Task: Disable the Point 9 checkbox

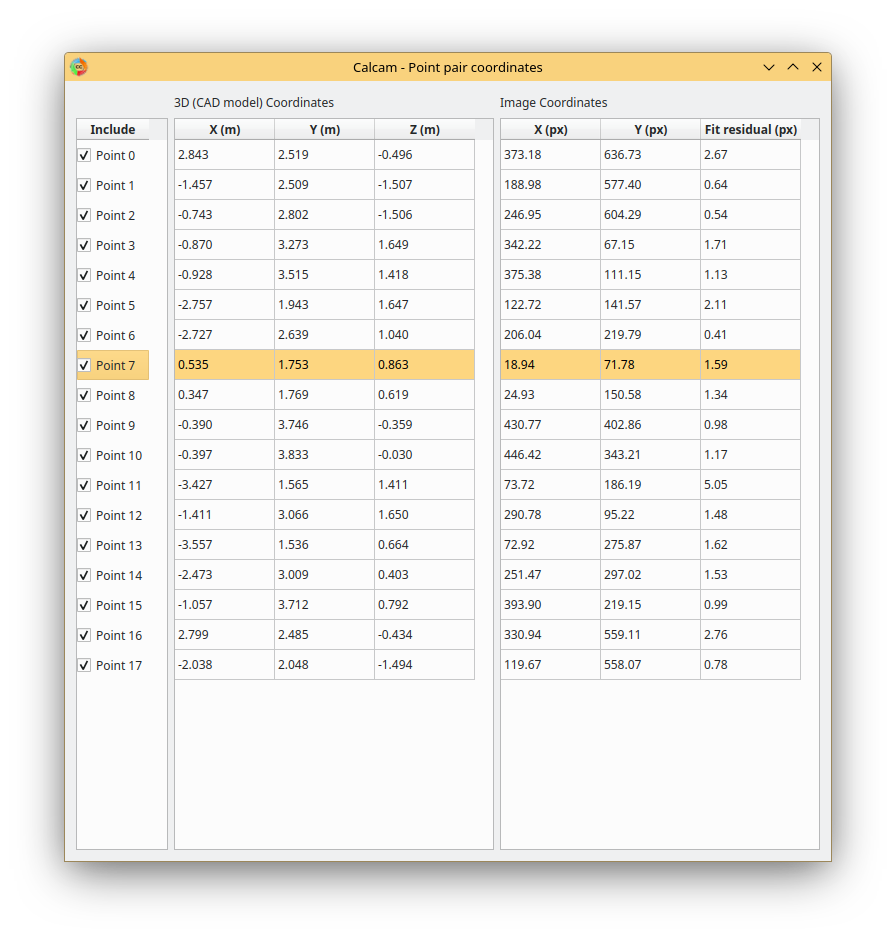Action: click(x=84, y=425)
